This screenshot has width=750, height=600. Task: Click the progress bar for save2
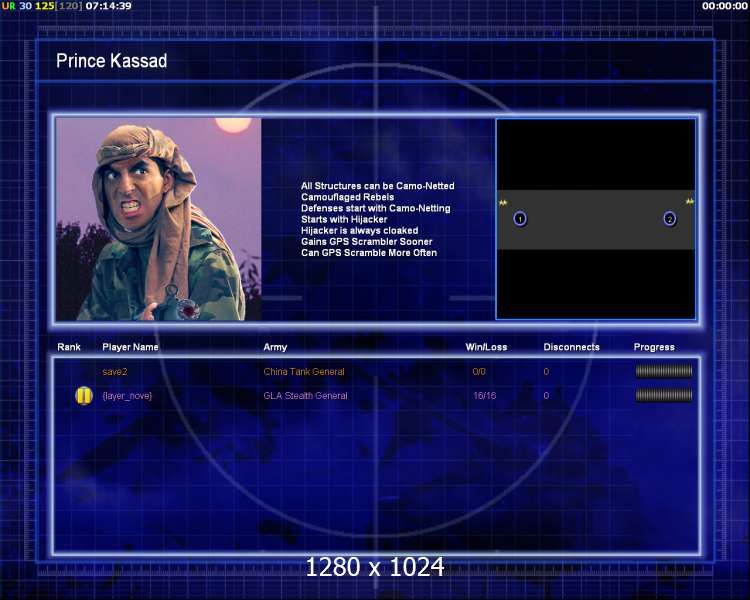point(663,371)
